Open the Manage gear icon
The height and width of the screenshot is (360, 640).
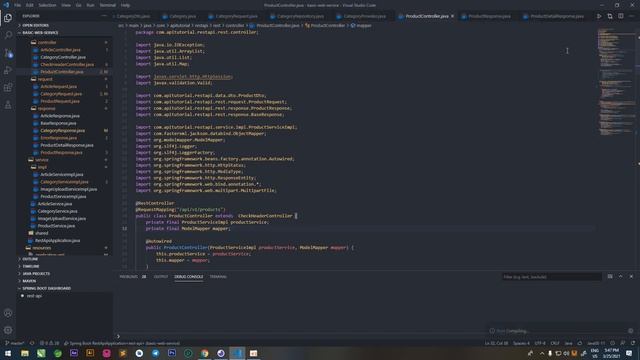pyautogui.click(x=8, y=330)
